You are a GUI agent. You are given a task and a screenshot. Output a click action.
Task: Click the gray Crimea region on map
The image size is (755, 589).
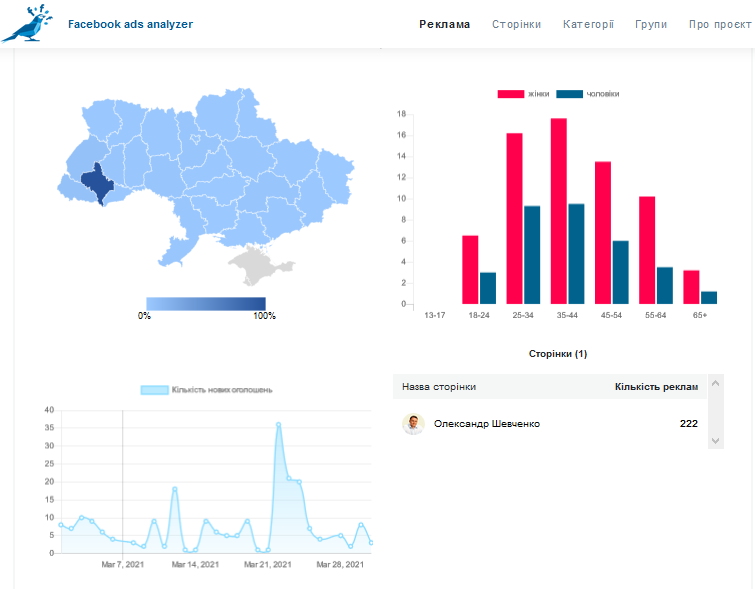click(258, 265)
